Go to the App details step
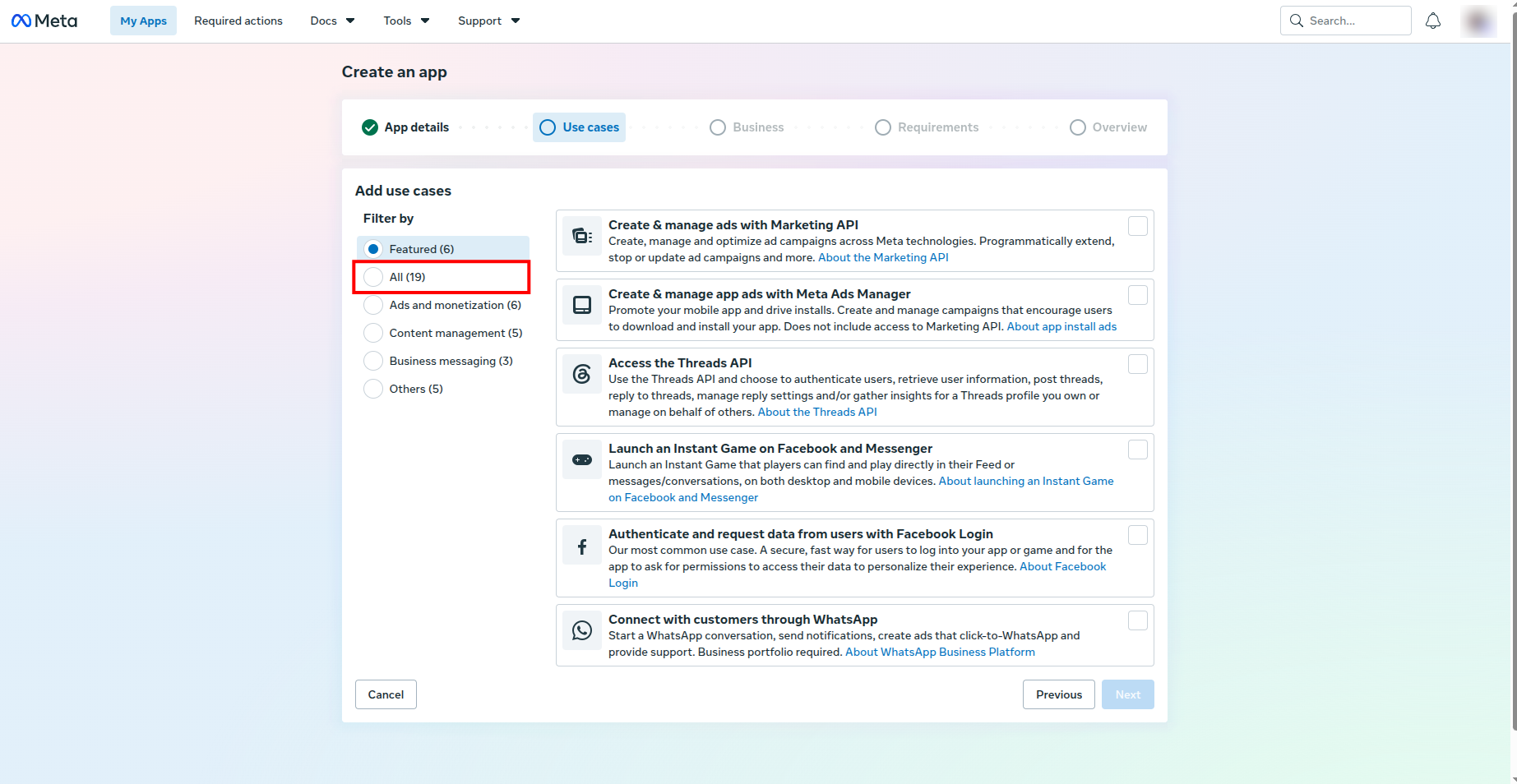Image resolution: width=1517 pixels, height=784 pixels. click(x=405, y=127)
